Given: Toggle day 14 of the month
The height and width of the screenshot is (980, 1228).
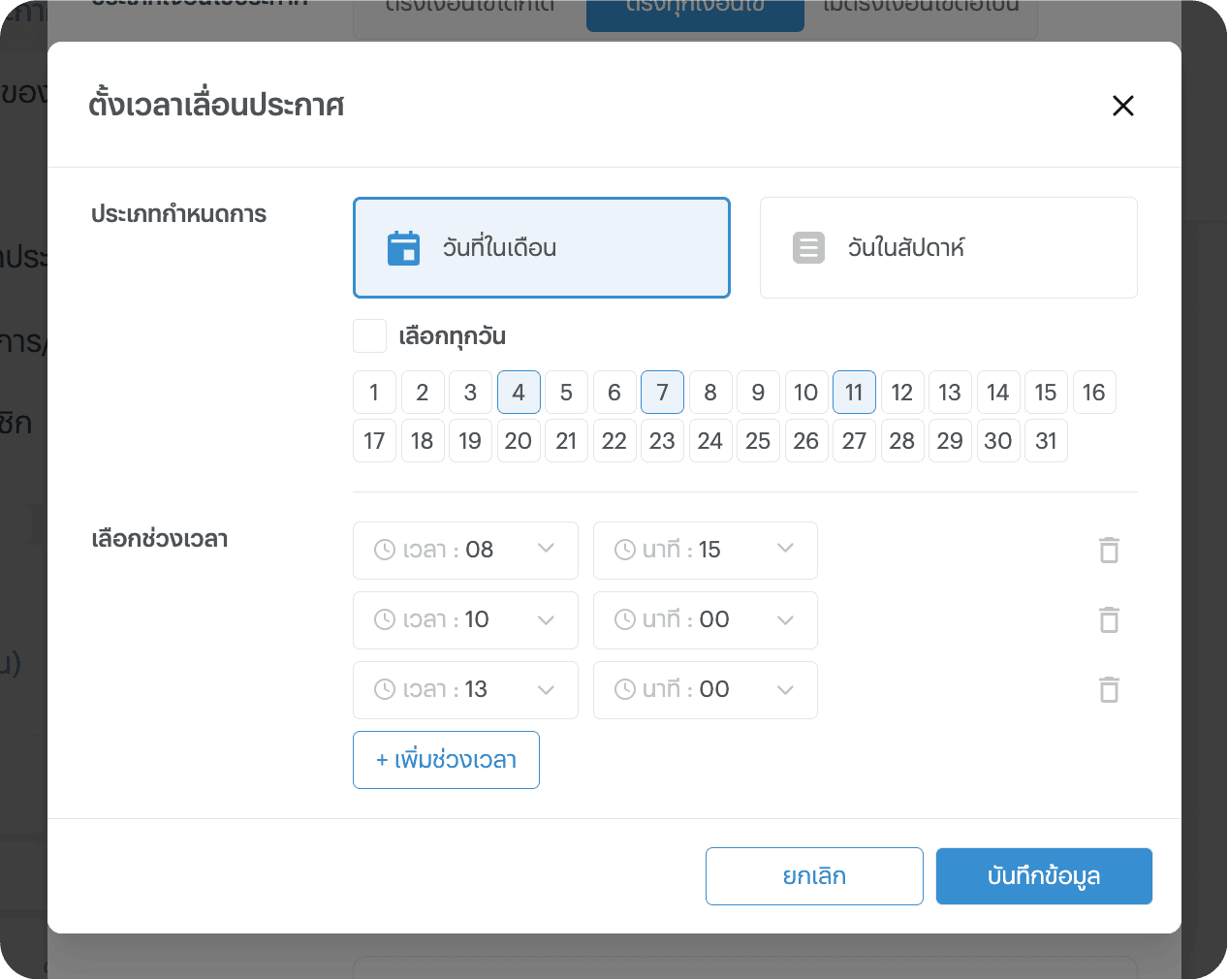Looking at the screenshot, I should pos(998,393).
